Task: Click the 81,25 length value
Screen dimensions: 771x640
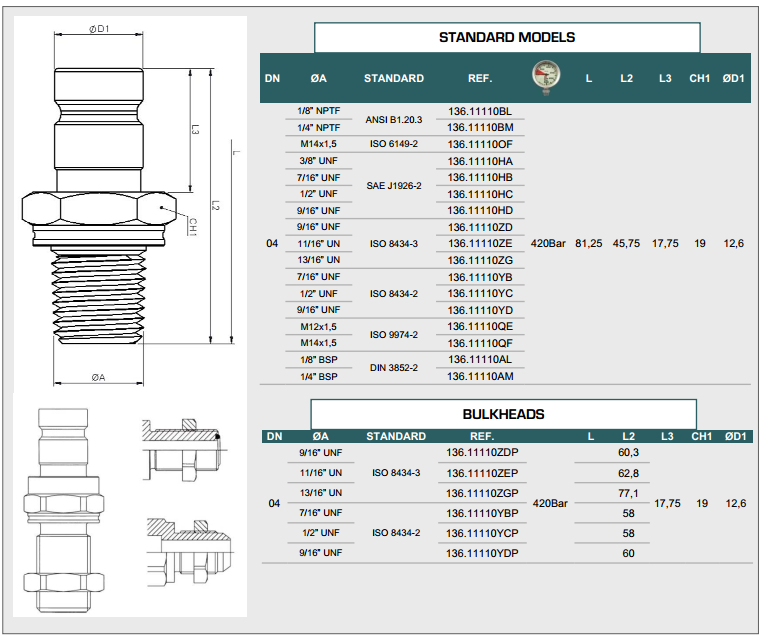Action: click(x=589, y=244)
